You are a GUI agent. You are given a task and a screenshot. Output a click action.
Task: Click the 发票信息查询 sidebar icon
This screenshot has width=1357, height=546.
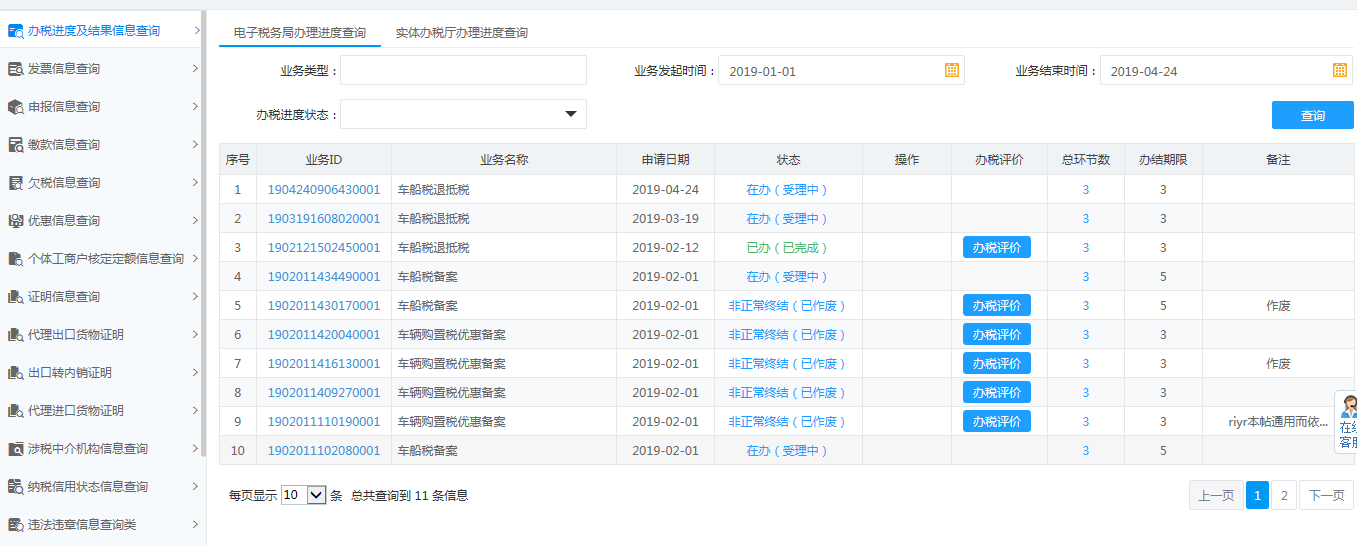[16, 69]
